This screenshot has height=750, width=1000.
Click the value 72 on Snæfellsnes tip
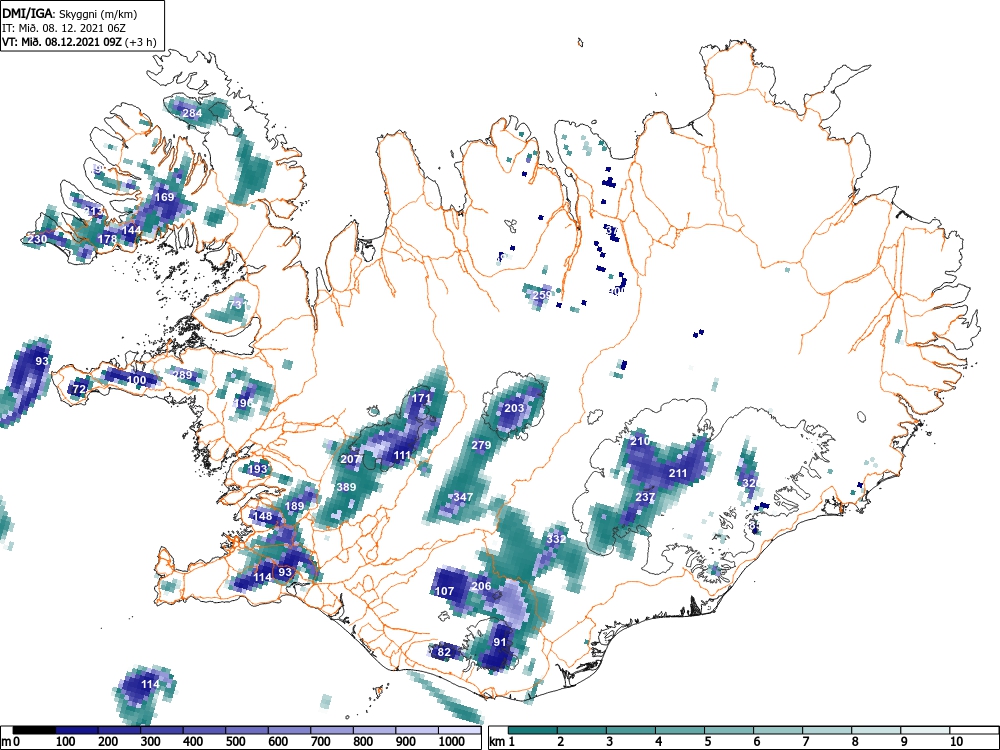pyautogui.click(x=79, y=388)
